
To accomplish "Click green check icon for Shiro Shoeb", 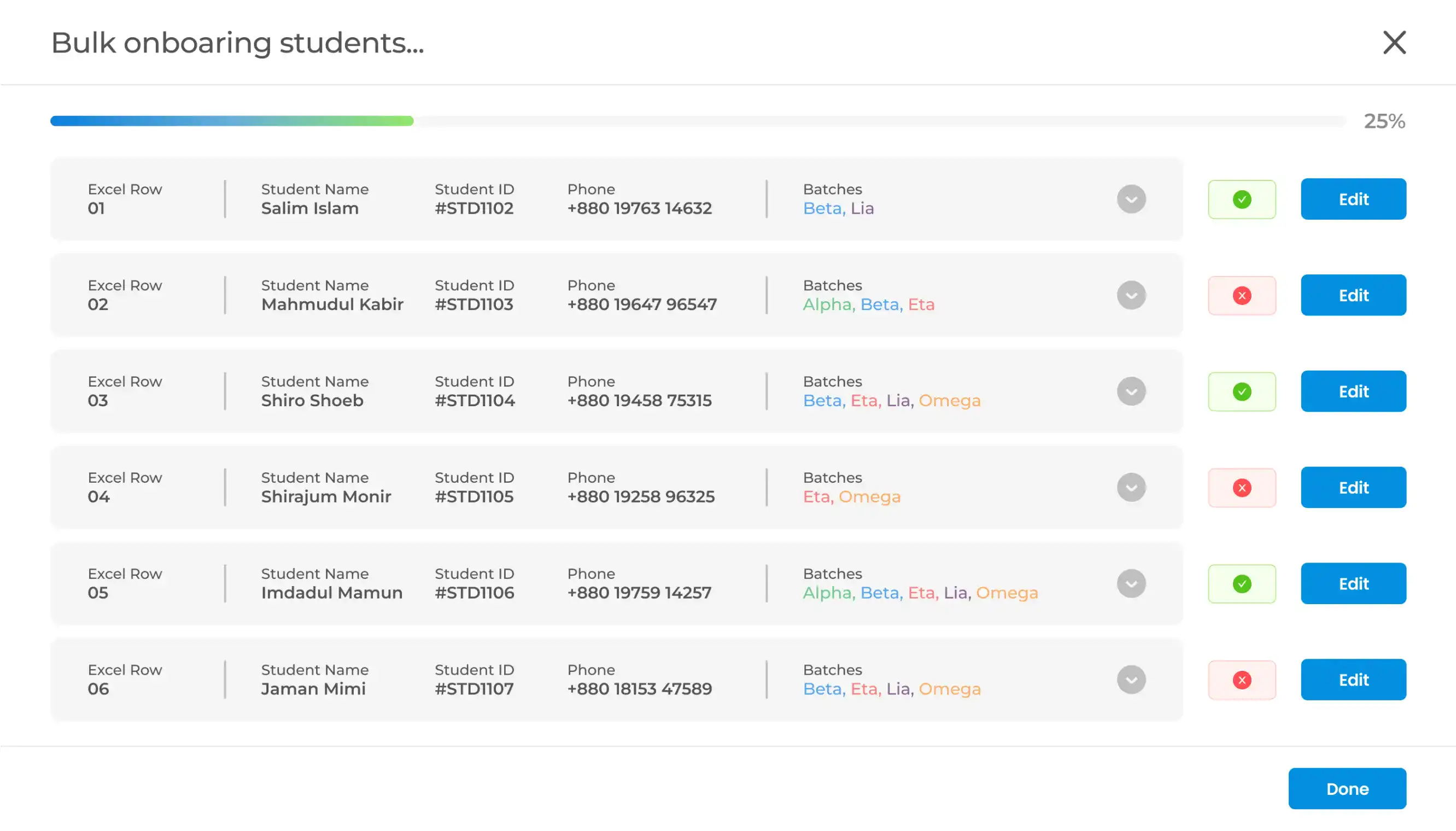I will point(1241,391).
